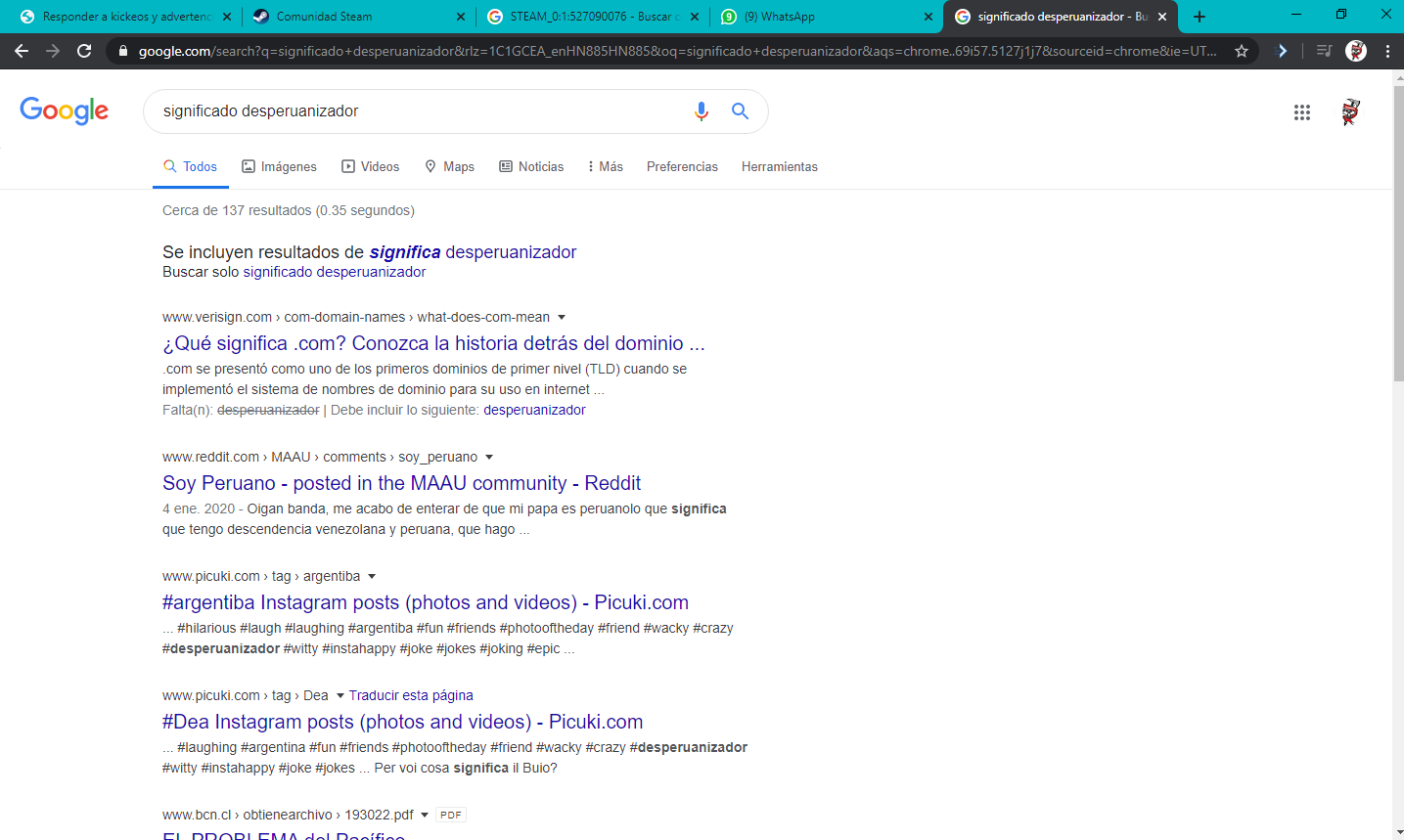Select the Videos search filter

(x=371, y=166)
